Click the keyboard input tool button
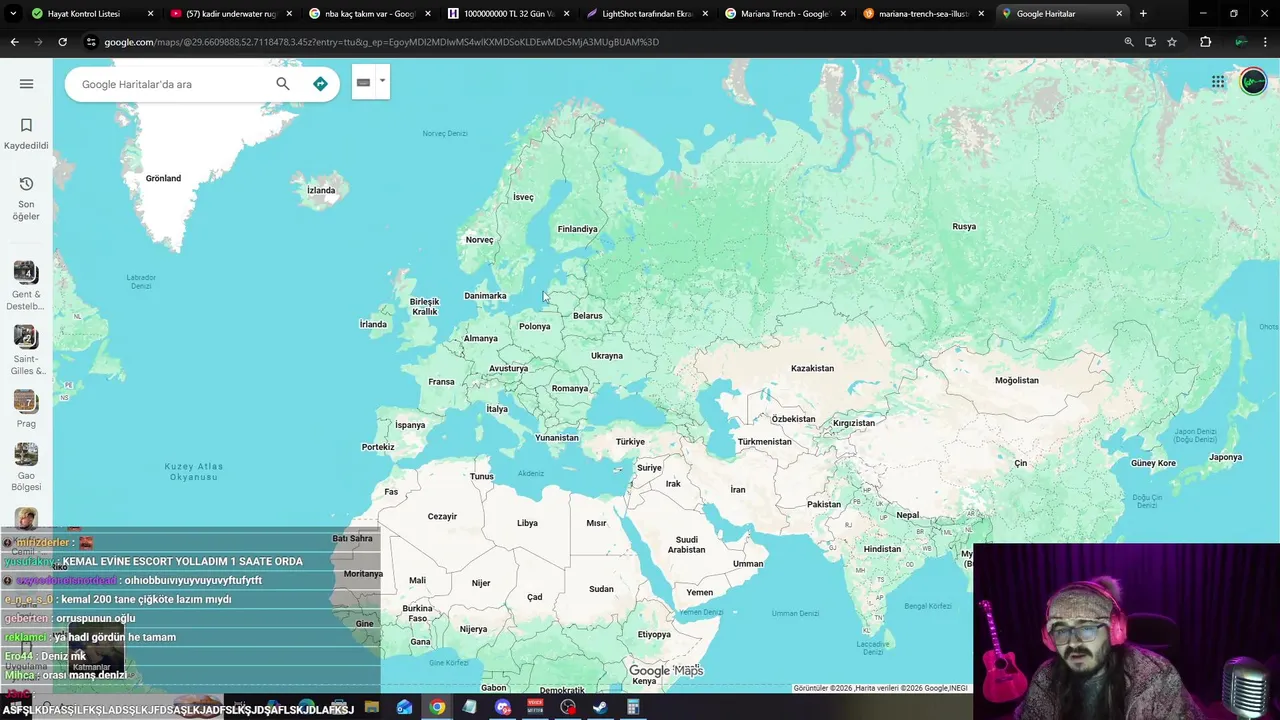This screenshot has height=720, width=1280. point(363,83)
